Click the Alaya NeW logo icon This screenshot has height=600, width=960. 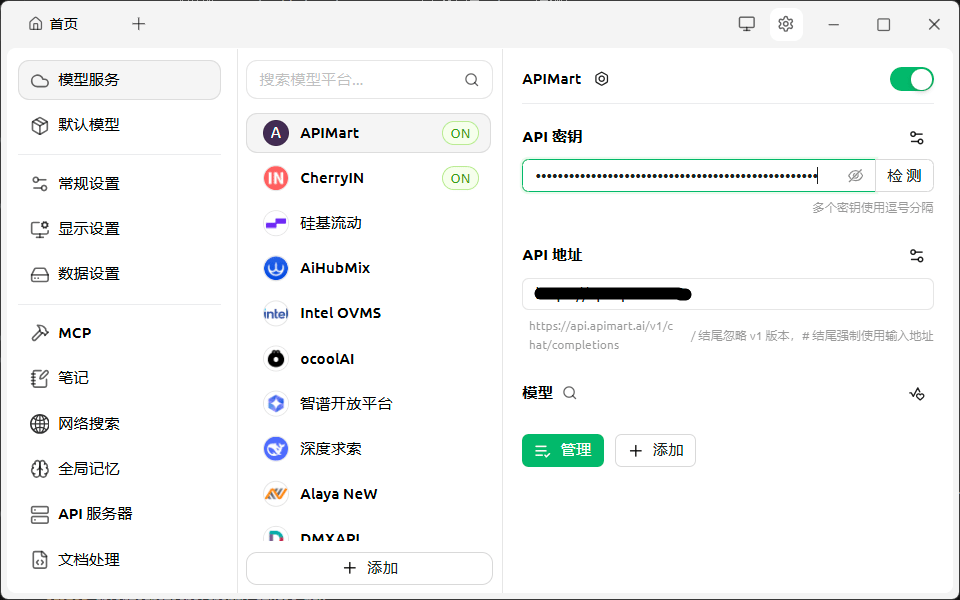276,494
